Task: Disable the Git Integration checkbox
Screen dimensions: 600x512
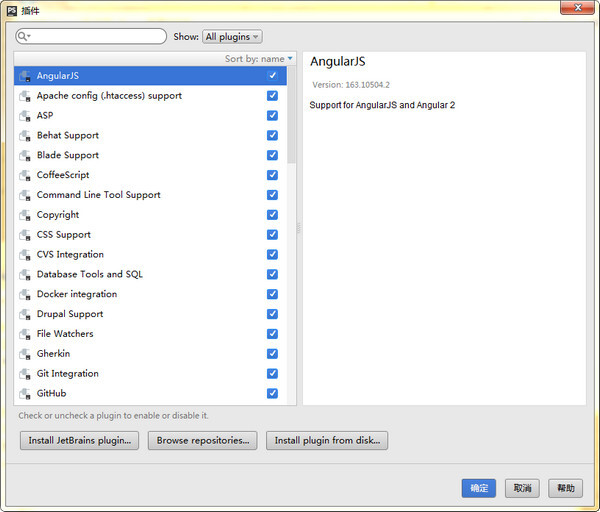Action: [272, 374]
